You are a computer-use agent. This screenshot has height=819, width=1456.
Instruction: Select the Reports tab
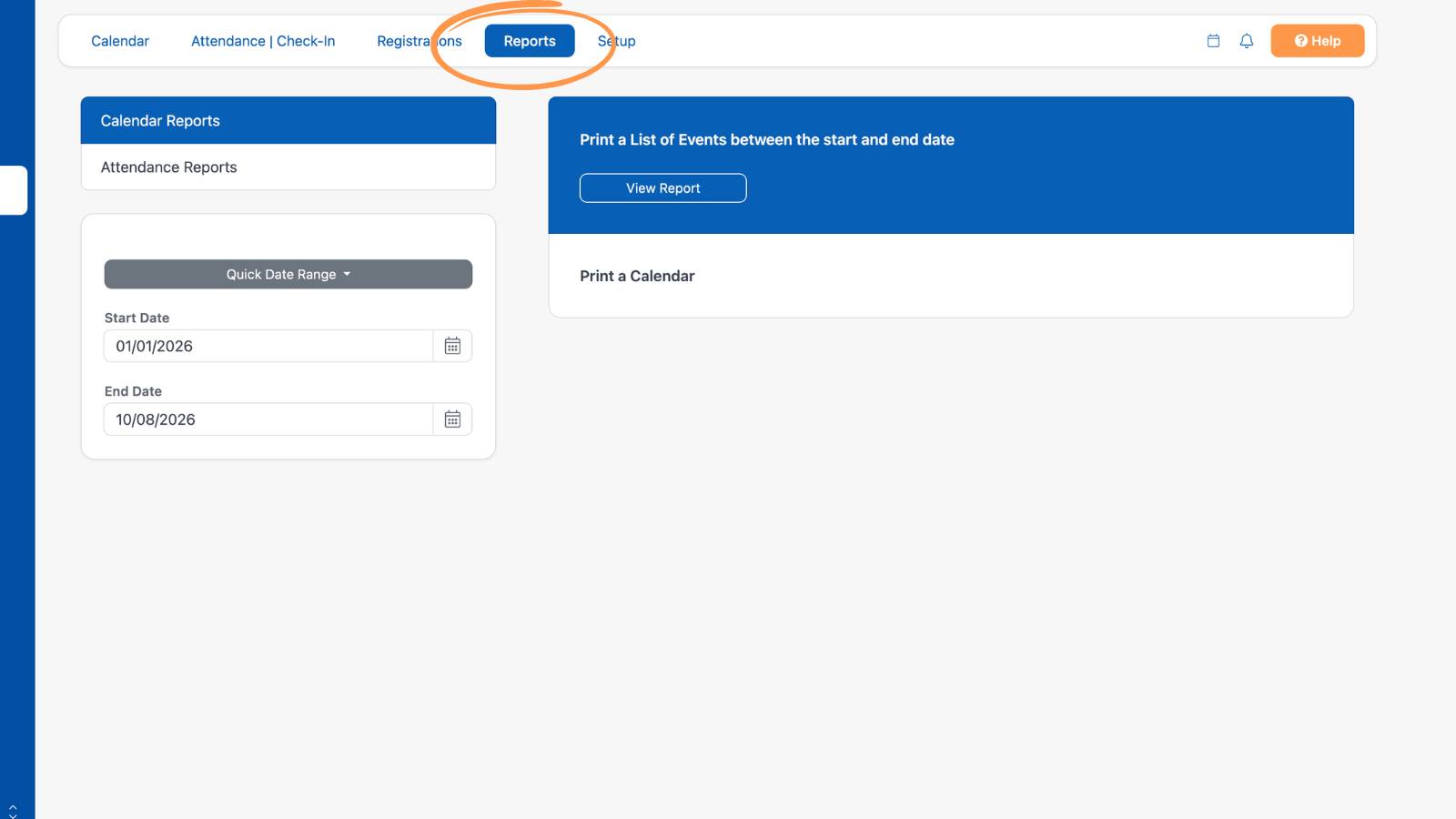point(530,41)
